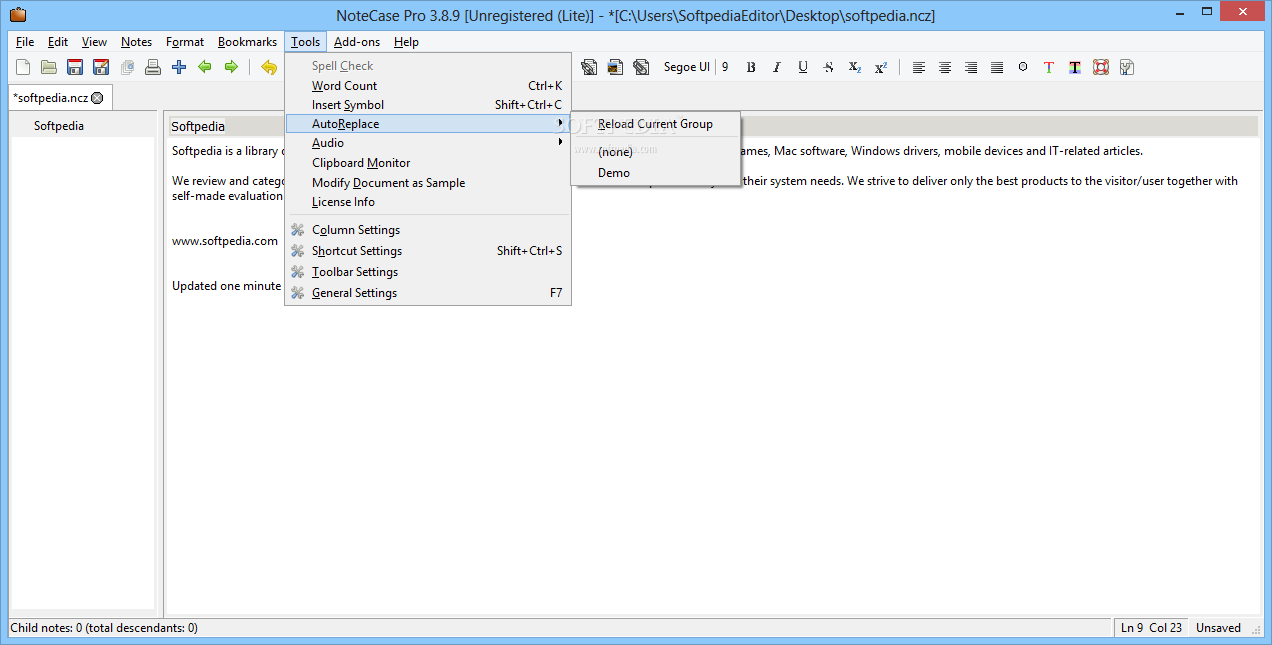Click the Ln 9 Col 23 status entry
Image resolution: width=1272 pixels, height=645 pixels.
(x=1151, y=628)
